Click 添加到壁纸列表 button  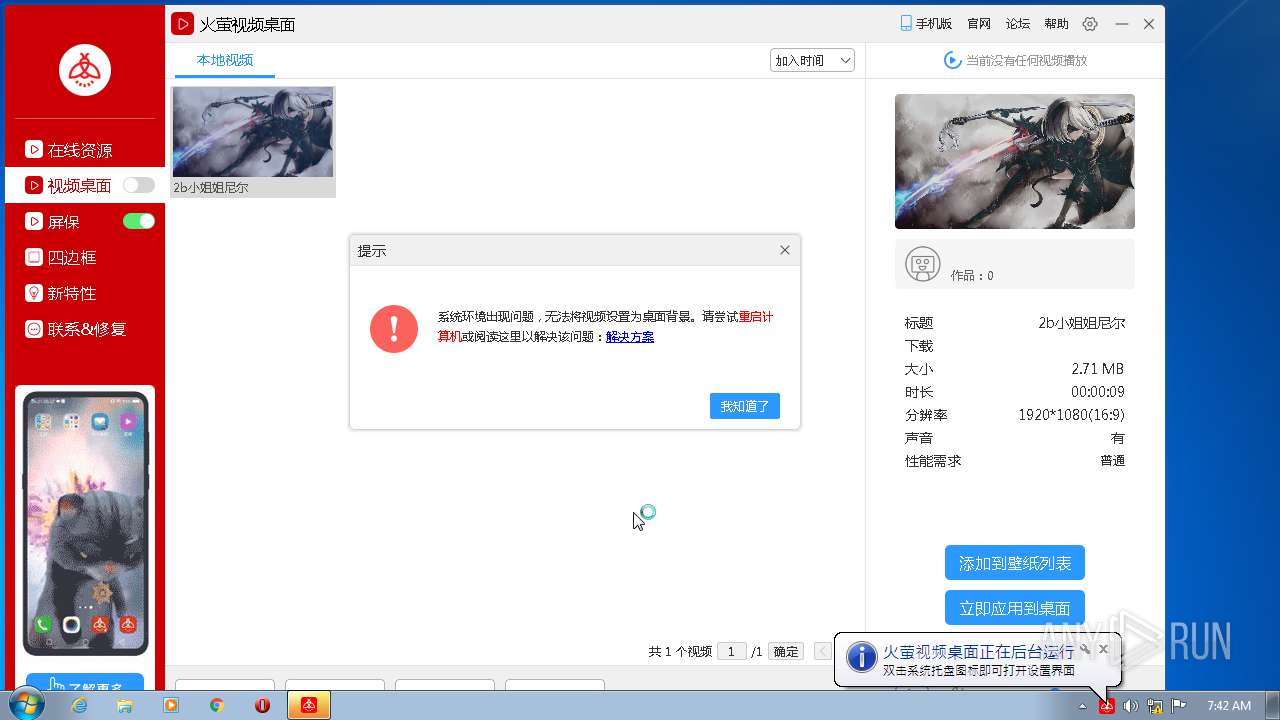coord(1015,563)
